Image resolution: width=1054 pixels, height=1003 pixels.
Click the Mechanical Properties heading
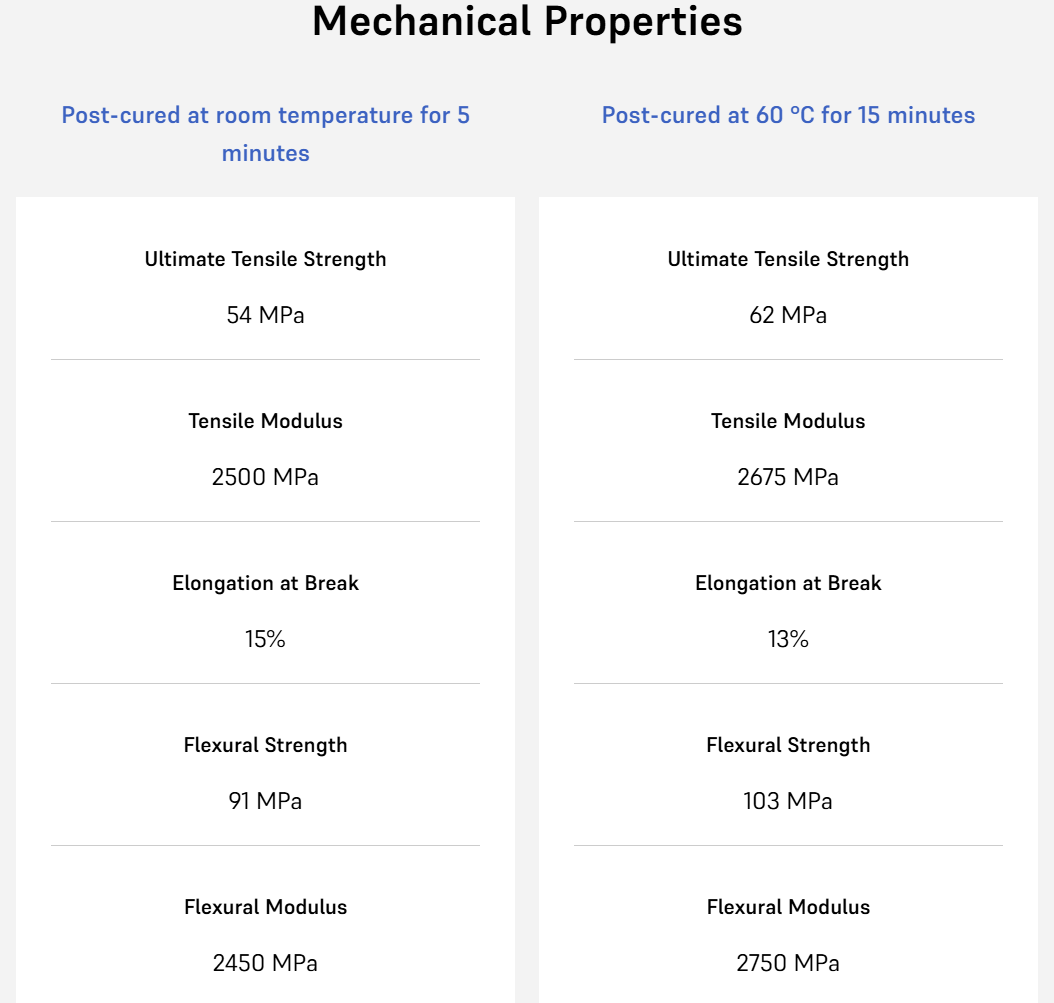click(x=527, y=22)
